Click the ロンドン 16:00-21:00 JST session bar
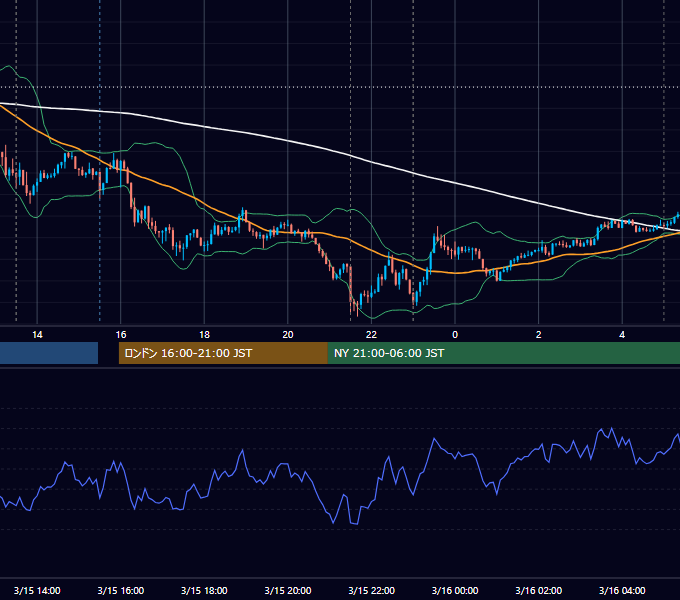Viewport: 680px width, 600px height. pyautogui.click(x=223, y=353)
